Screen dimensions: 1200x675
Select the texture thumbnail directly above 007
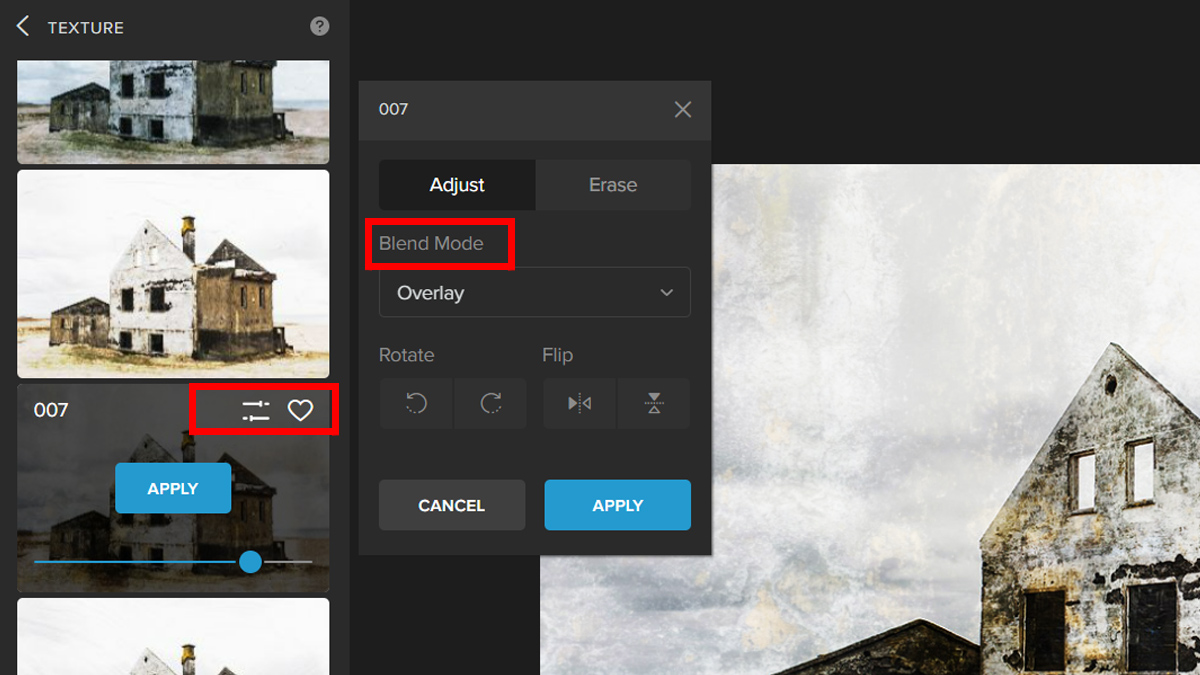(x=173, y=273)
